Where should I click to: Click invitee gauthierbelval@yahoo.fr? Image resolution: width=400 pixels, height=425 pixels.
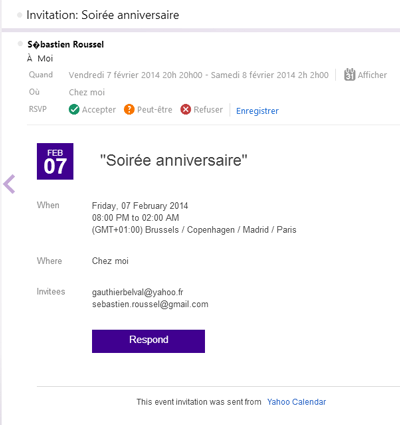[138, 292]
